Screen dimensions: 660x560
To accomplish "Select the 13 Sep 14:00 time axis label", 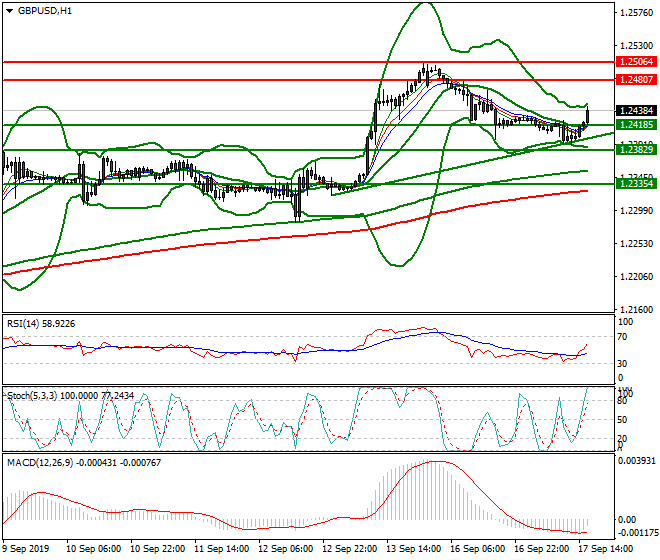I will [414, 549].
